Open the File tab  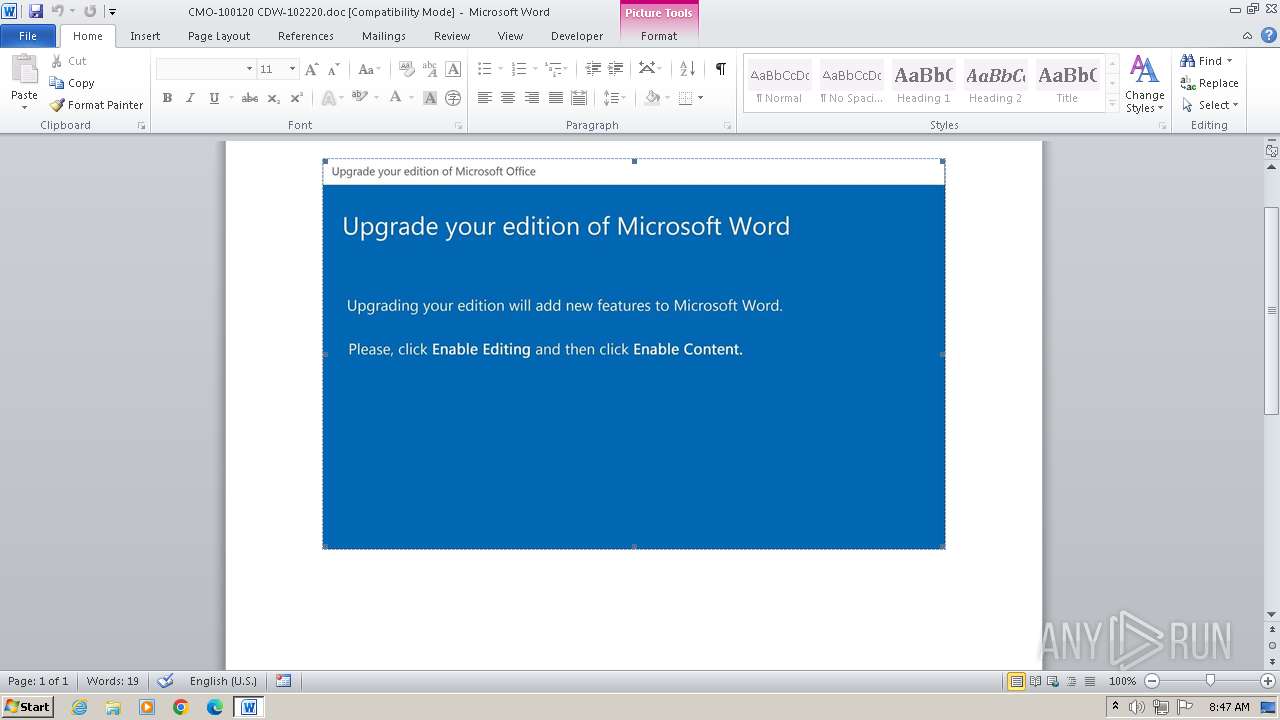[x=28, y=36]
